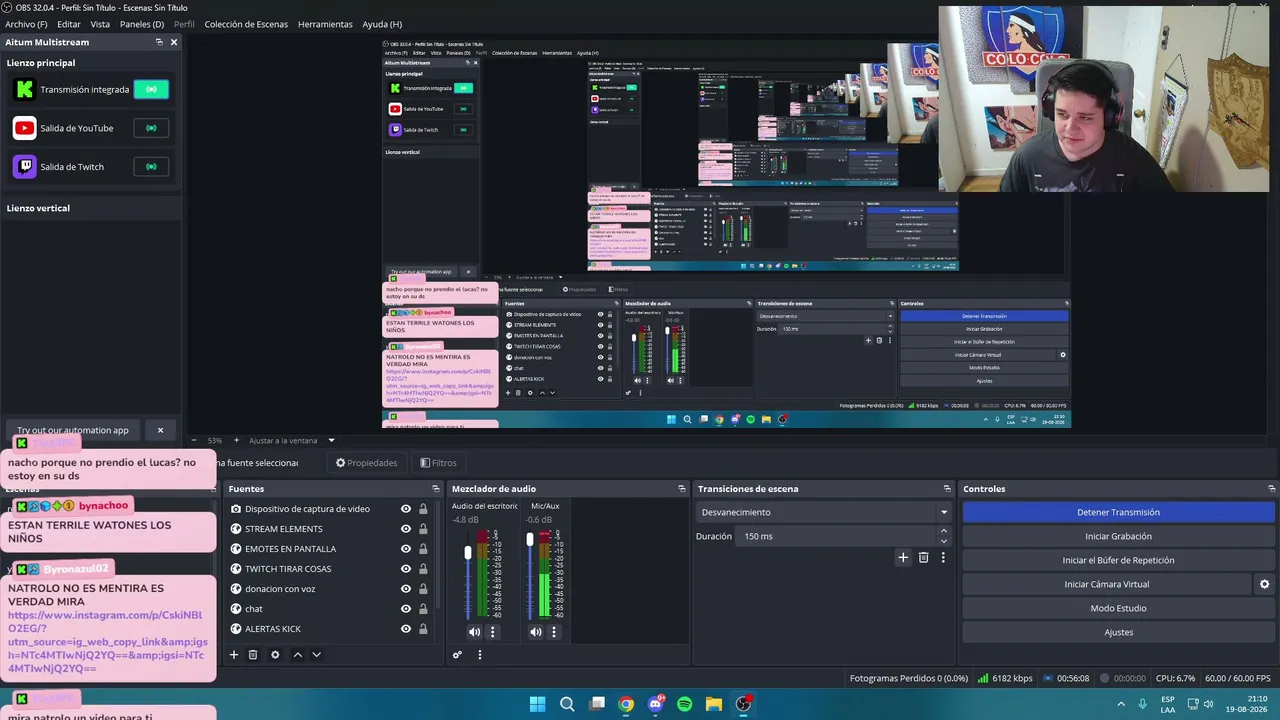Screen dimensions: 1280x720
Task: Hide the STREAM ELEMENTS source
Action: (x=406, y=529)
